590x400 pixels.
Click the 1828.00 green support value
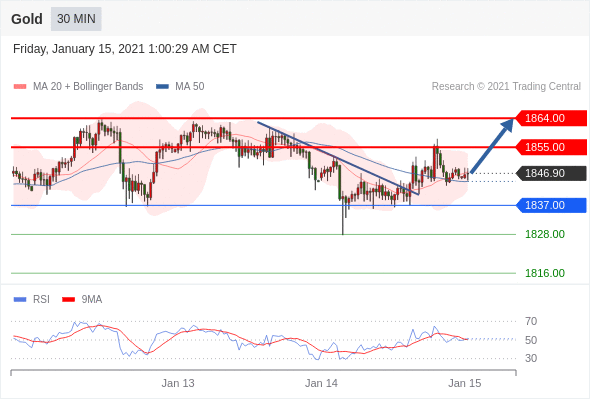pos(545,234)
